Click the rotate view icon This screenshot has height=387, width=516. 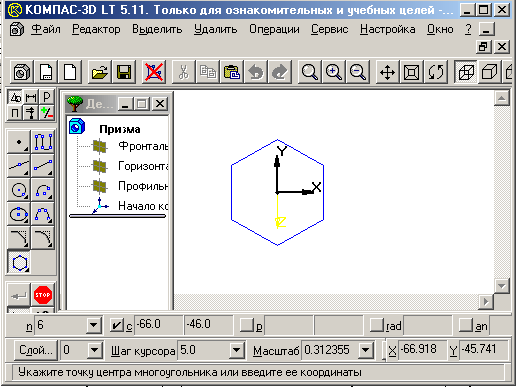[x=436, y=72]
